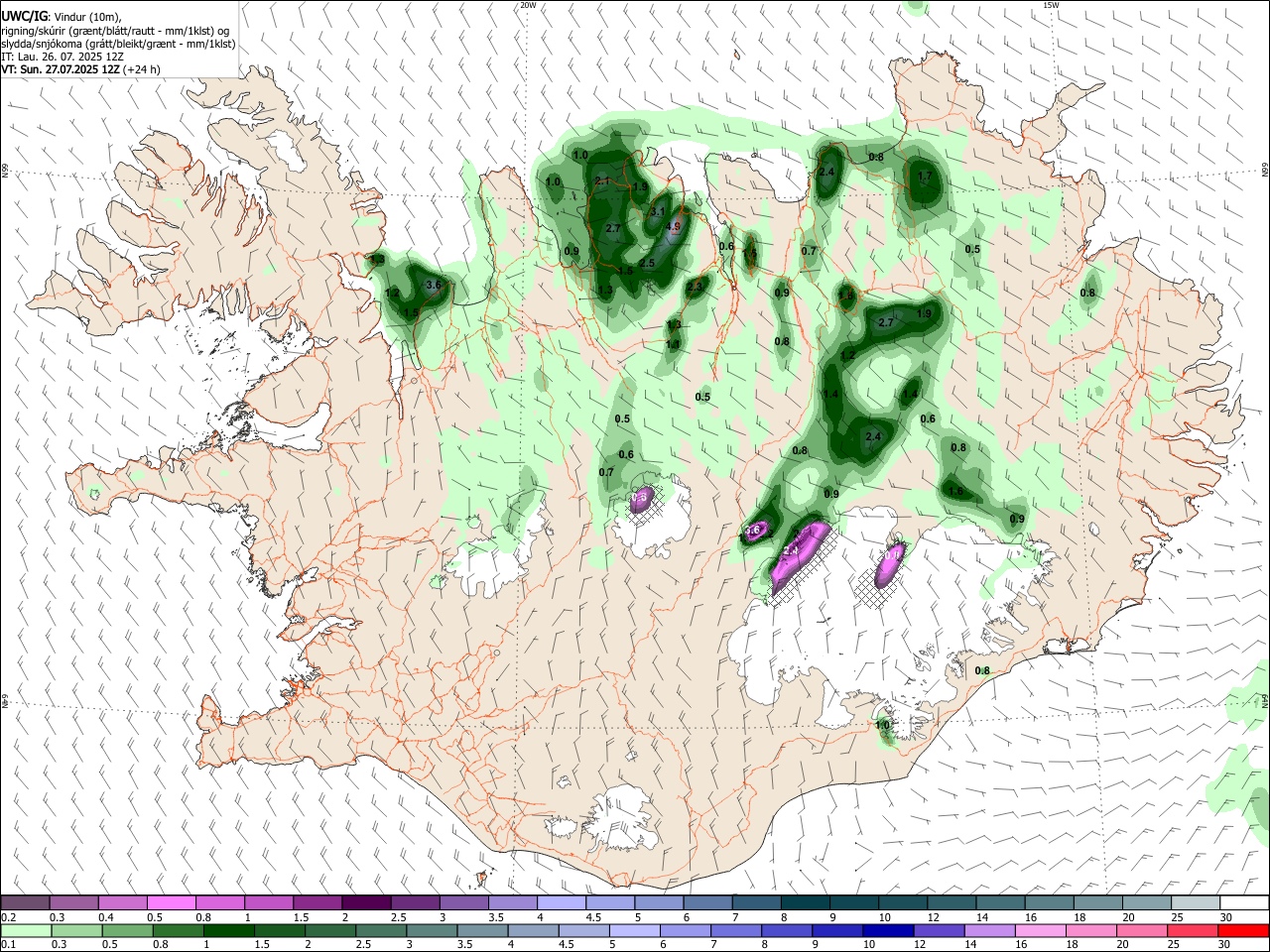Pick the pale green 0.1–0.3 swatch, lower legend row
This screenshot has height=952, width=1270.
tap(25, 930)
